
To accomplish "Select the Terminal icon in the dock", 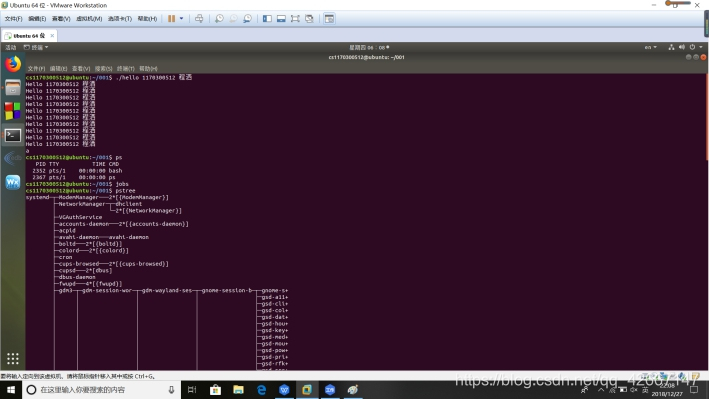I will [13, 135].
